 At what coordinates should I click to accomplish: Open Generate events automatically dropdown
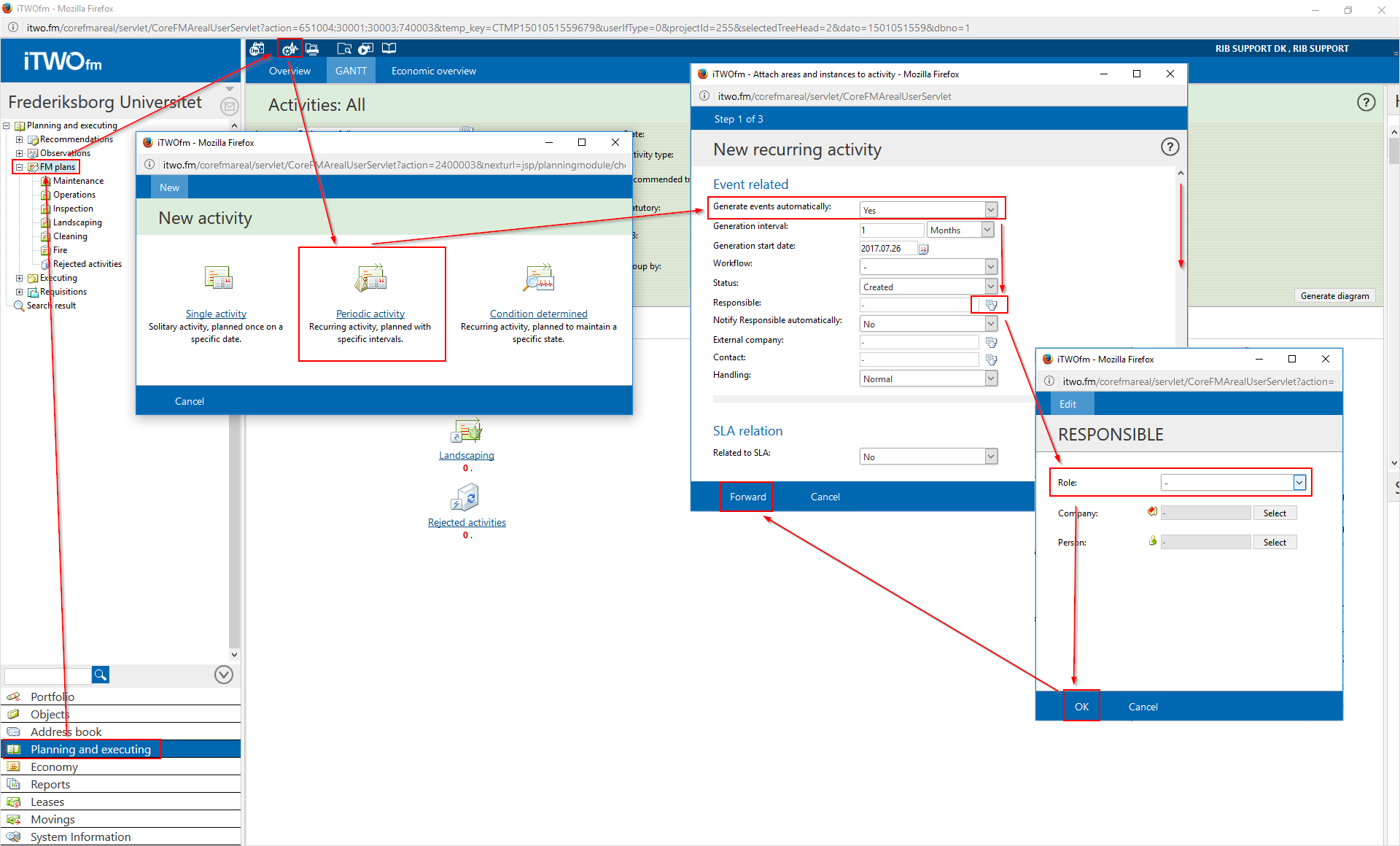[991, 210]
